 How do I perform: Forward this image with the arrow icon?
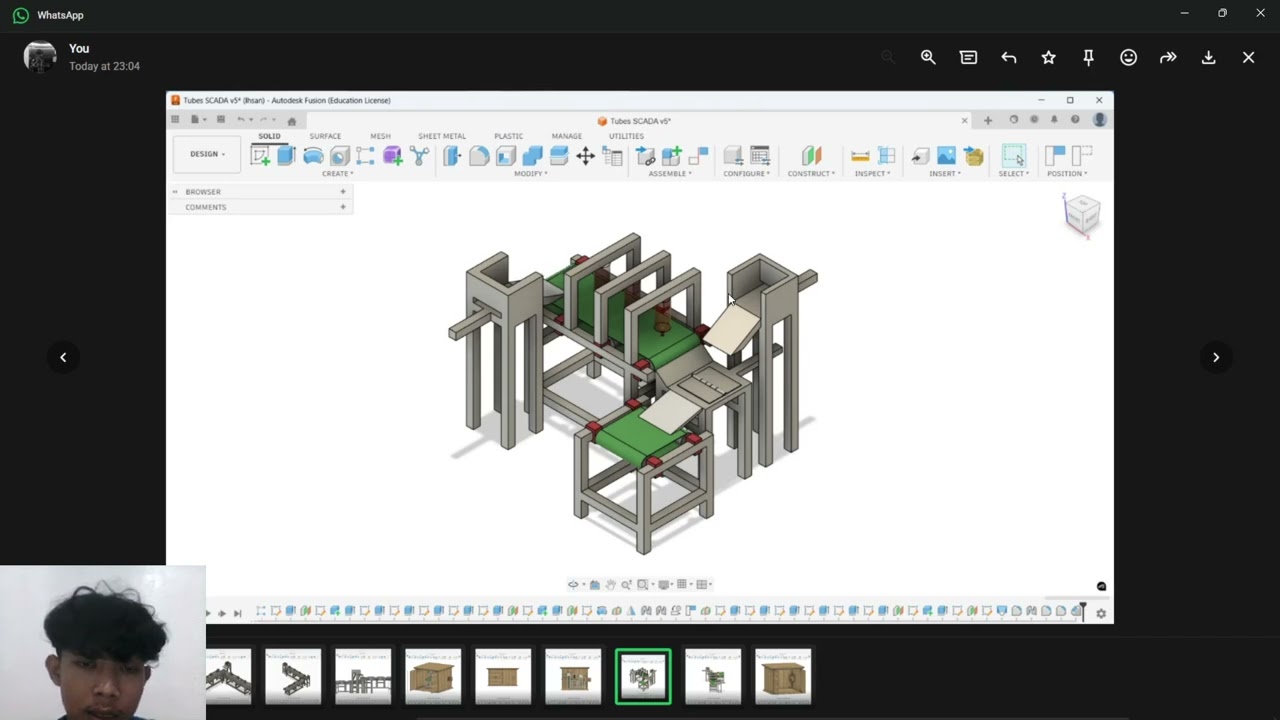pyautogui.click(x=1168, y=57)
